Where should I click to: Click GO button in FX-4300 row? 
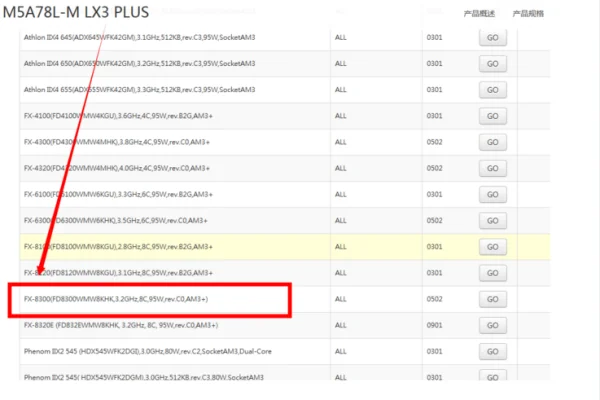[x=493, y=142]
